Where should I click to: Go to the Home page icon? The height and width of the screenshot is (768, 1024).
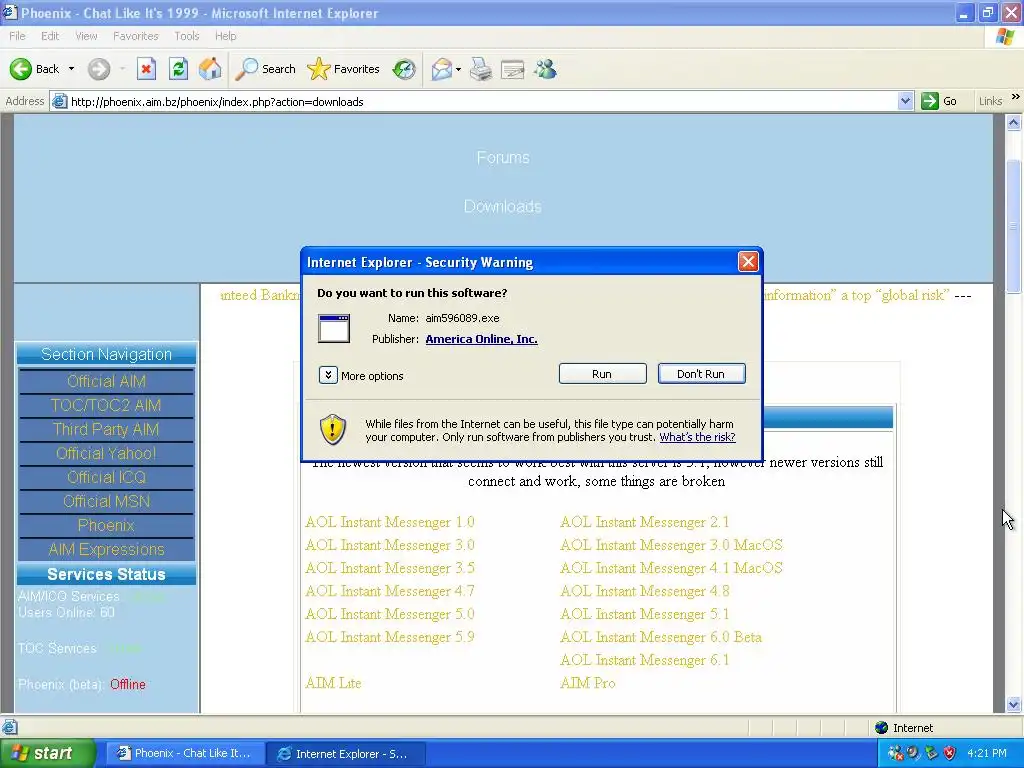[x=210, y=69]
